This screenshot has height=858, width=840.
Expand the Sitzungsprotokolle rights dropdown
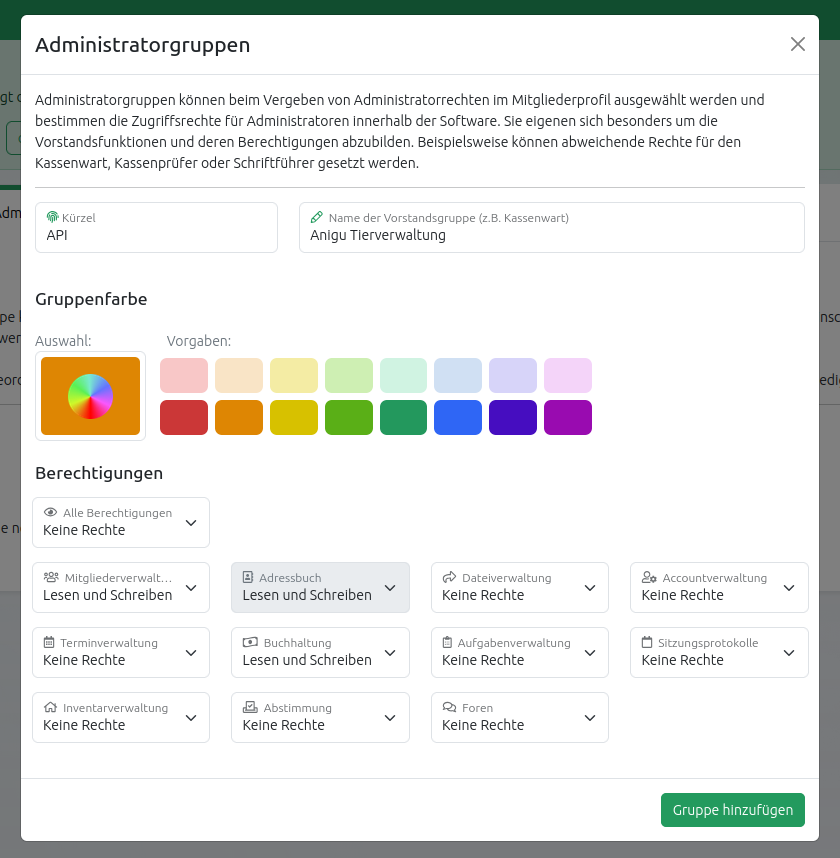pos(787,652)
